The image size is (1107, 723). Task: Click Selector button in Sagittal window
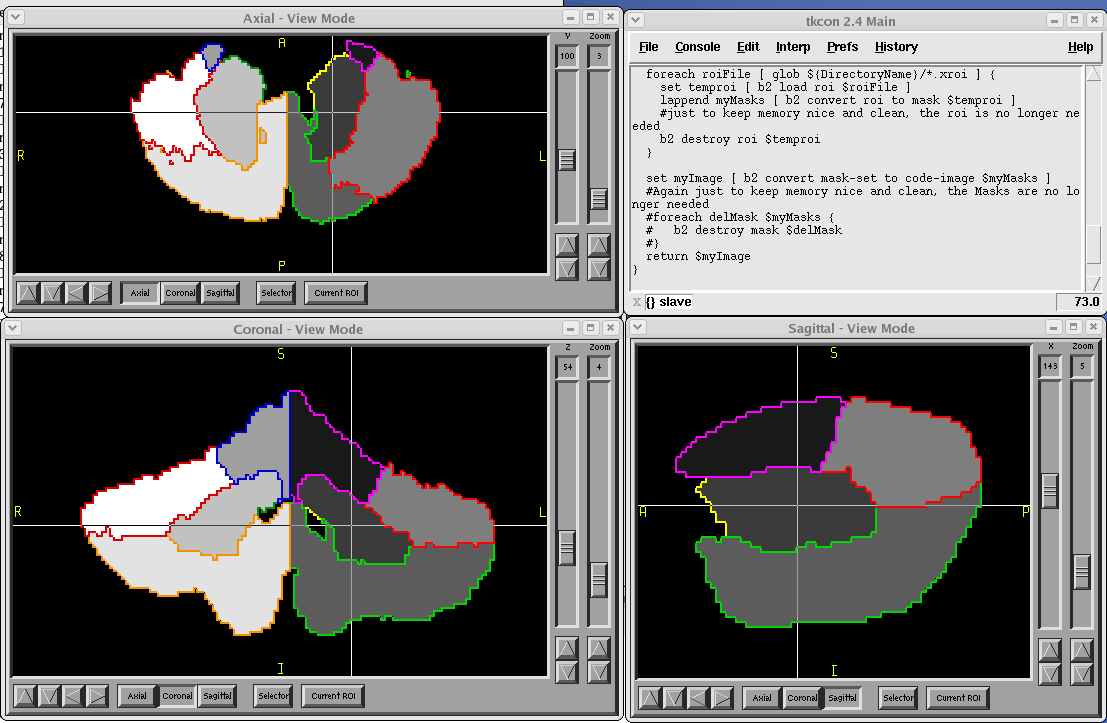tap(898, 698)
